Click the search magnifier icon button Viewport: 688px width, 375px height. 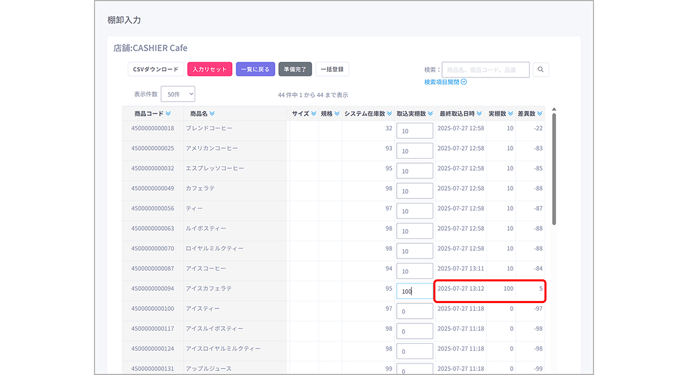pyautogui.click(x=541, y=69)
